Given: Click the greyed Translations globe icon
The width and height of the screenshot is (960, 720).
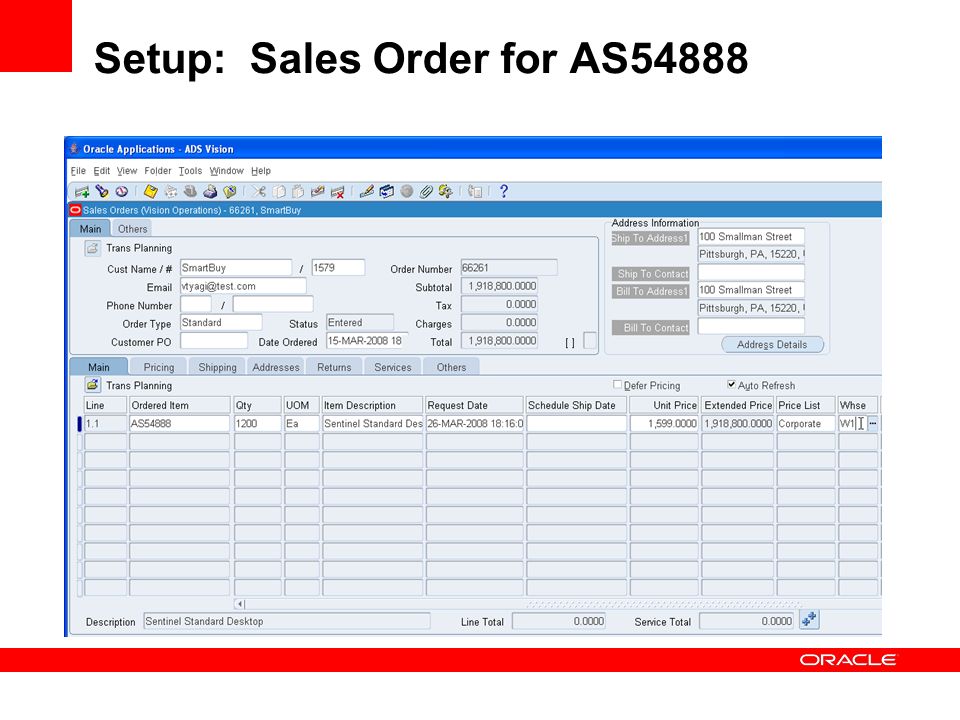Looking at the screenshot, I should 407,192.
